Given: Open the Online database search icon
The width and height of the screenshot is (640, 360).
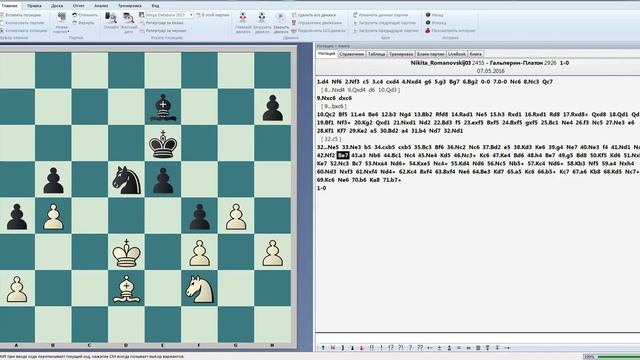Looking at the screenshot, I should coord(110,18).
